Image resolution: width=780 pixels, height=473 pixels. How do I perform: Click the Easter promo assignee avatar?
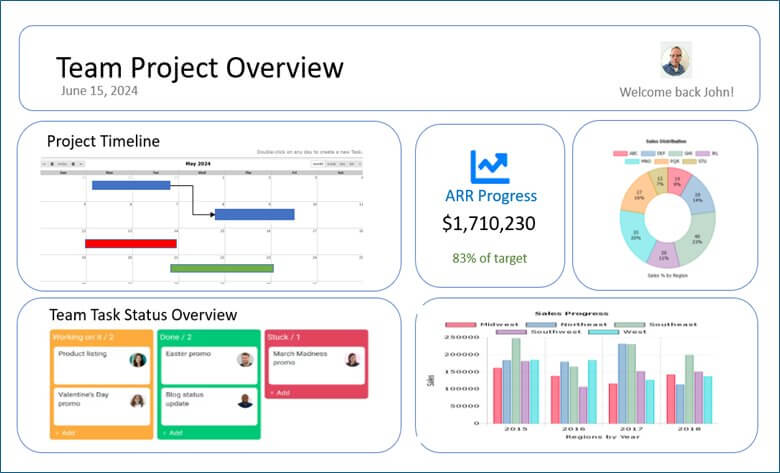[244, 360]
